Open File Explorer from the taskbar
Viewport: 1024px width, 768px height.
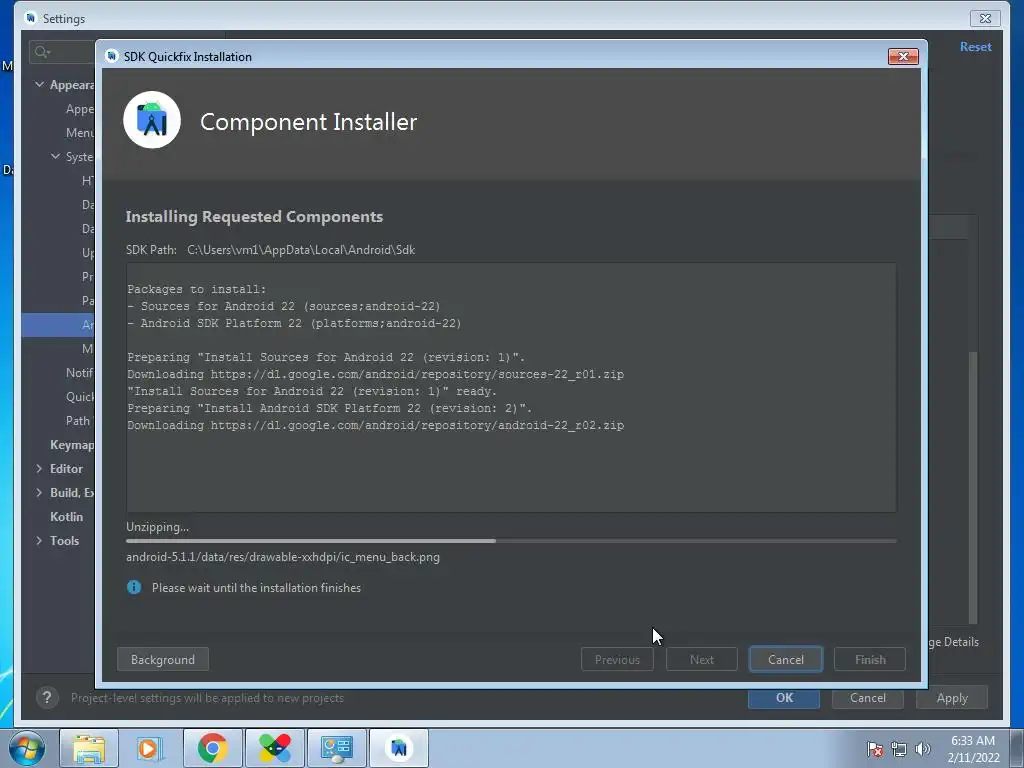[89, 748]
